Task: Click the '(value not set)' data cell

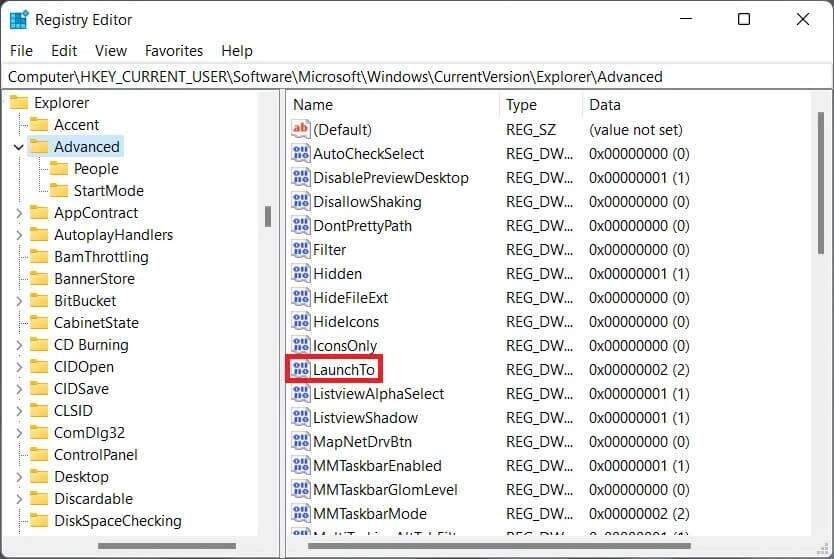Action: pyautogui.click(x=636, y=129)
